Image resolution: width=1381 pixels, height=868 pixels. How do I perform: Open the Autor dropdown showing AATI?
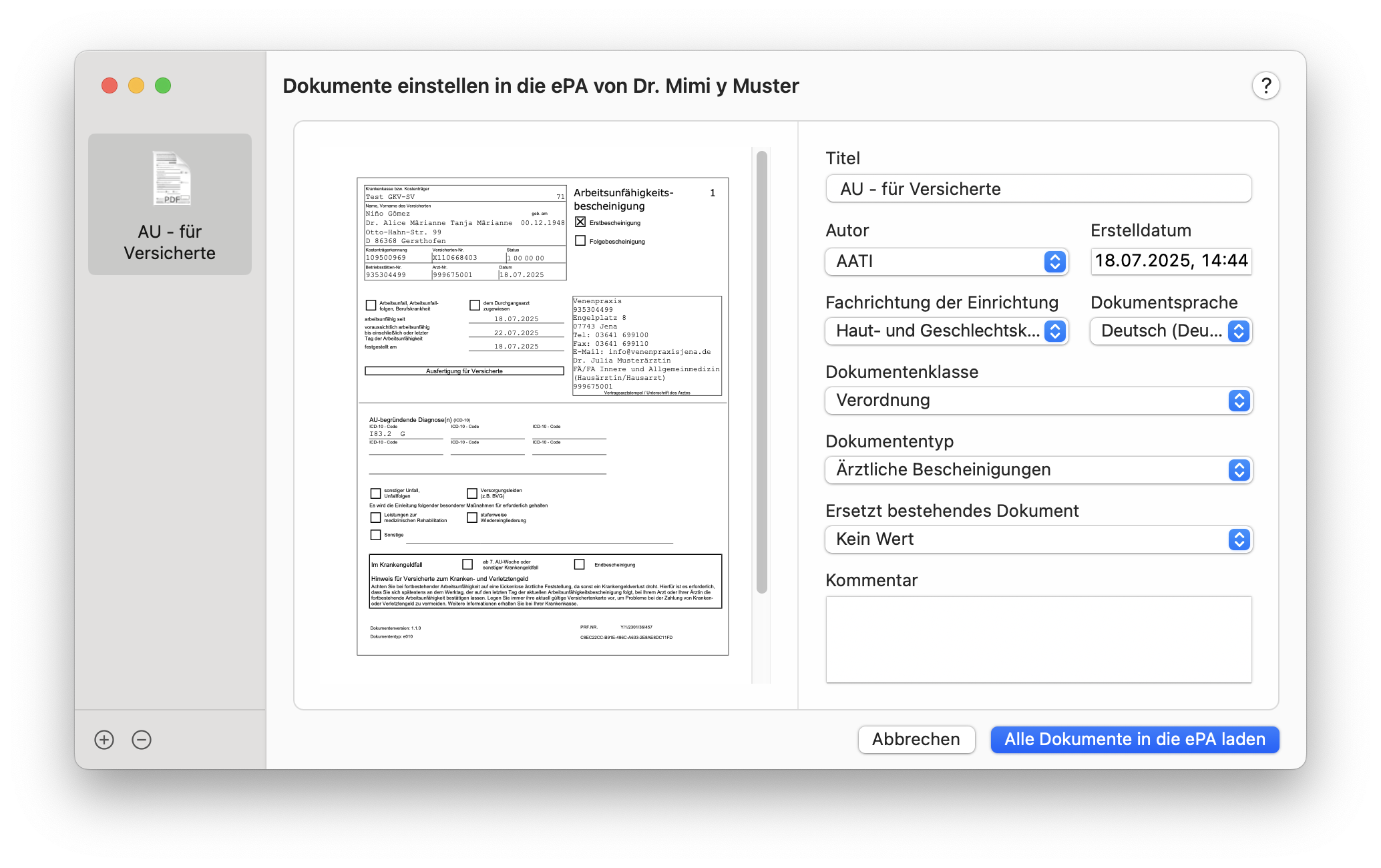click(946, 261)
